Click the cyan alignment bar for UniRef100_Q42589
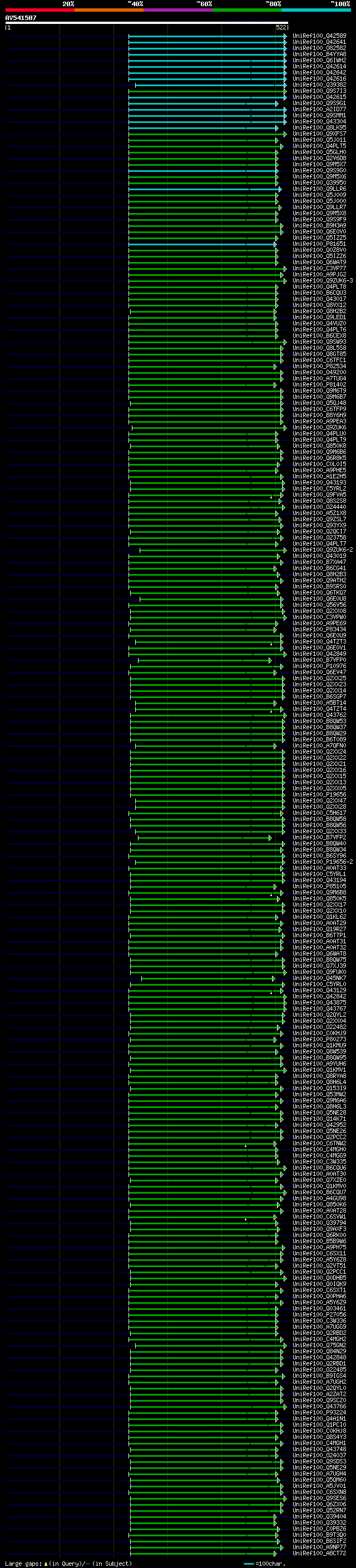The height and width of the screenshot is (1568, 356). [207, 36]
